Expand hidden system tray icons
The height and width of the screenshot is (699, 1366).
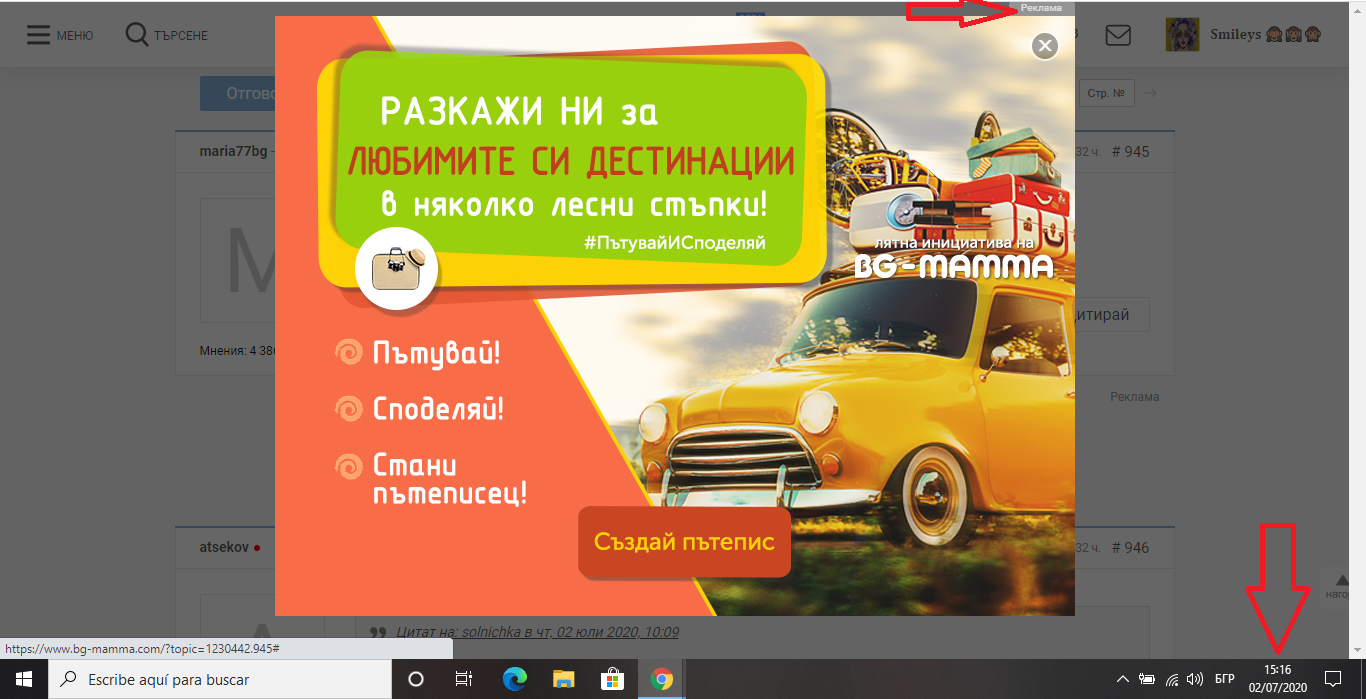[1123, 679]
